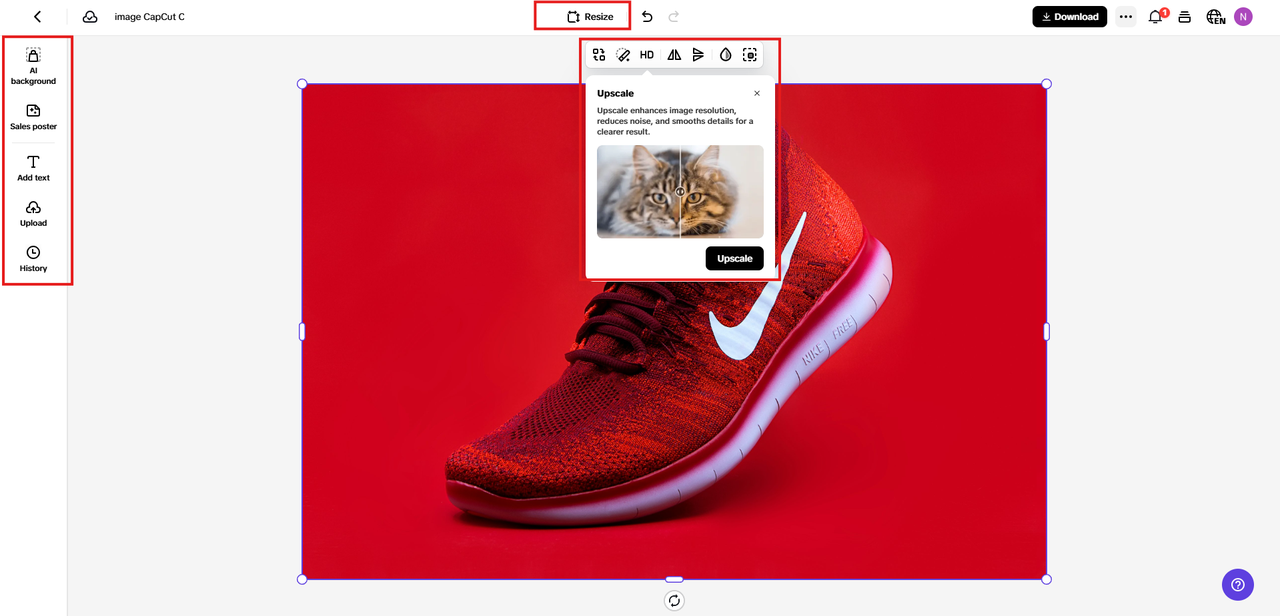Download the edited image

(1070, 17)
